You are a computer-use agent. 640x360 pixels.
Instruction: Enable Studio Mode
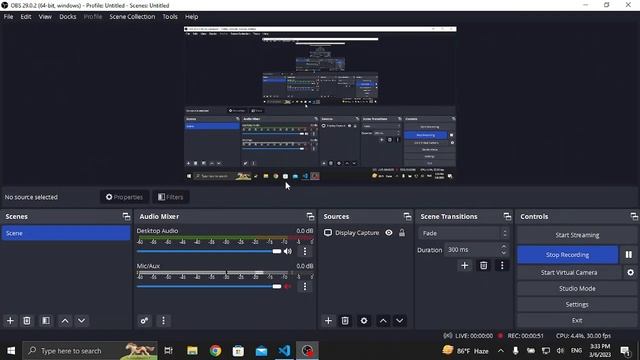577,289
